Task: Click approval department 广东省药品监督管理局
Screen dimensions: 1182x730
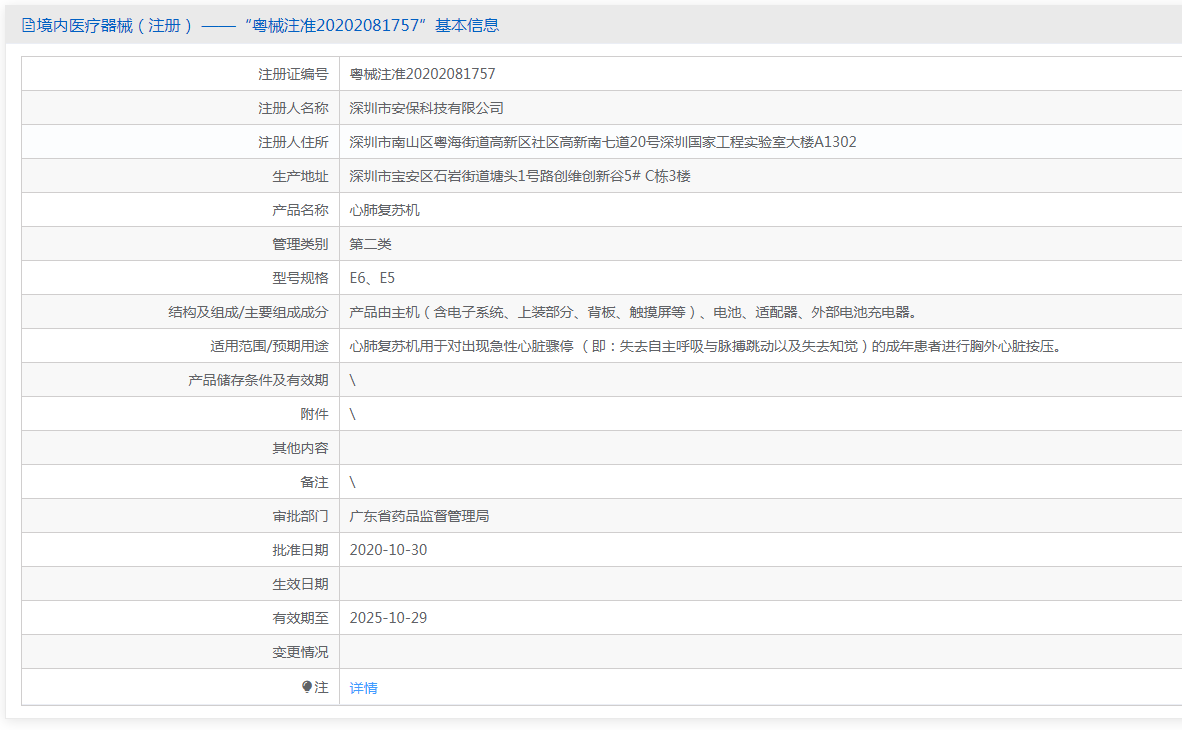Action: [x=419, y=516]
